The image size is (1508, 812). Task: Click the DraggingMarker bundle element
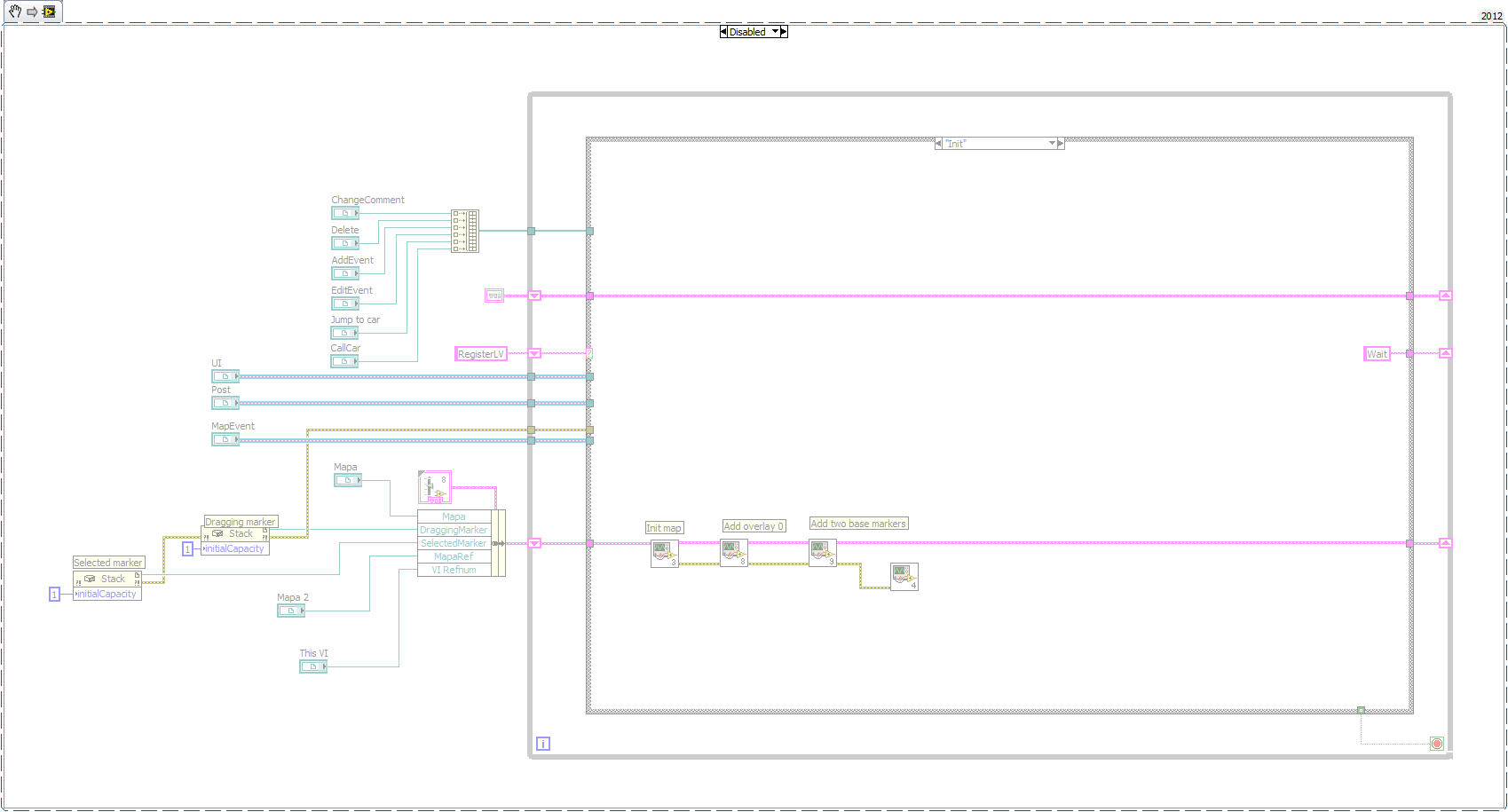[x=454, y=530]
